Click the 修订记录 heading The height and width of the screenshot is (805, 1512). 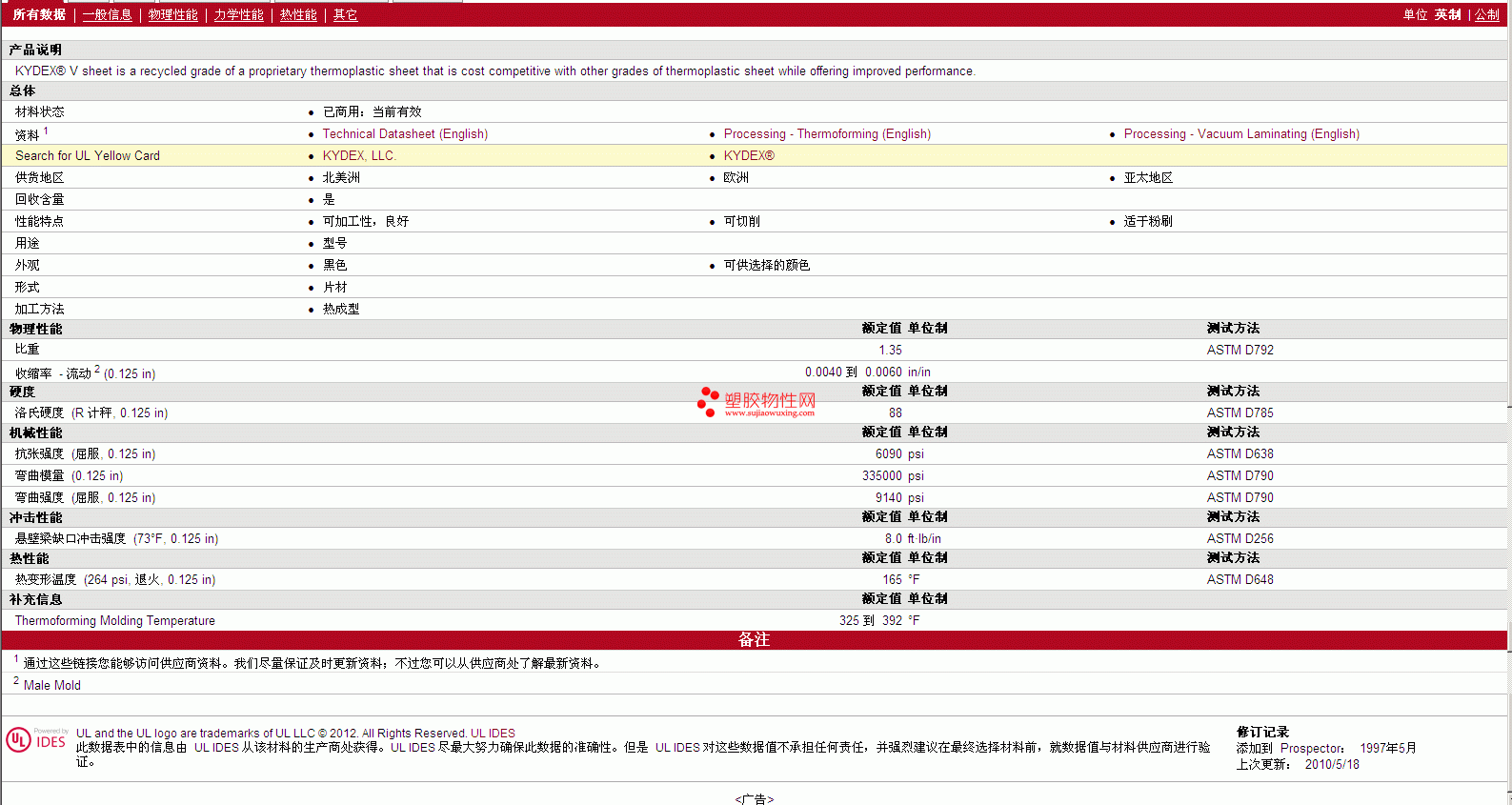[1262, 733]
